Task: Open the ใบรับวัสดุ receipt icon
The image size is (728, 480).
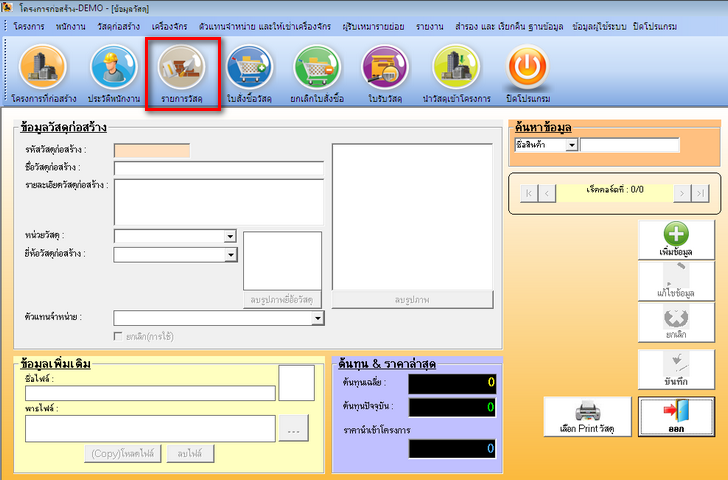Action: (x=385, y=67)
